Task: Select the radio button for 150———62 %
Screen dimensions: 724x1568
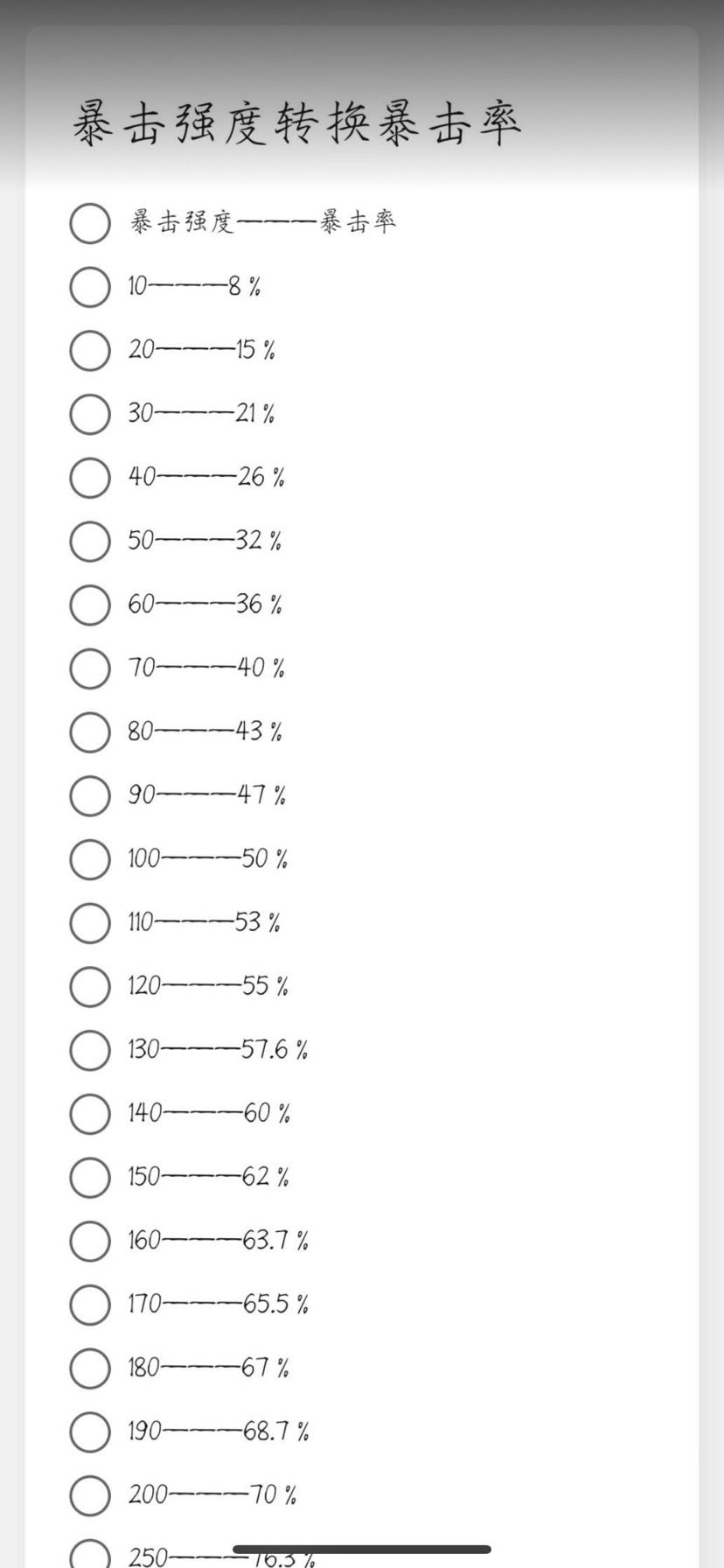Action: coord(90,1178)
